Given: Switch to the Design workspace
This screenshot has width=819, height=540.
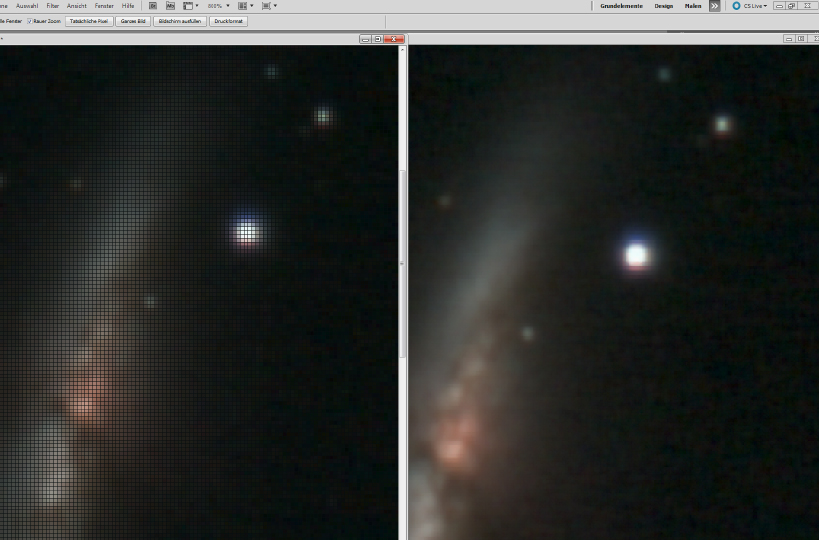Looking at the screenshot, I should (664, 6).
